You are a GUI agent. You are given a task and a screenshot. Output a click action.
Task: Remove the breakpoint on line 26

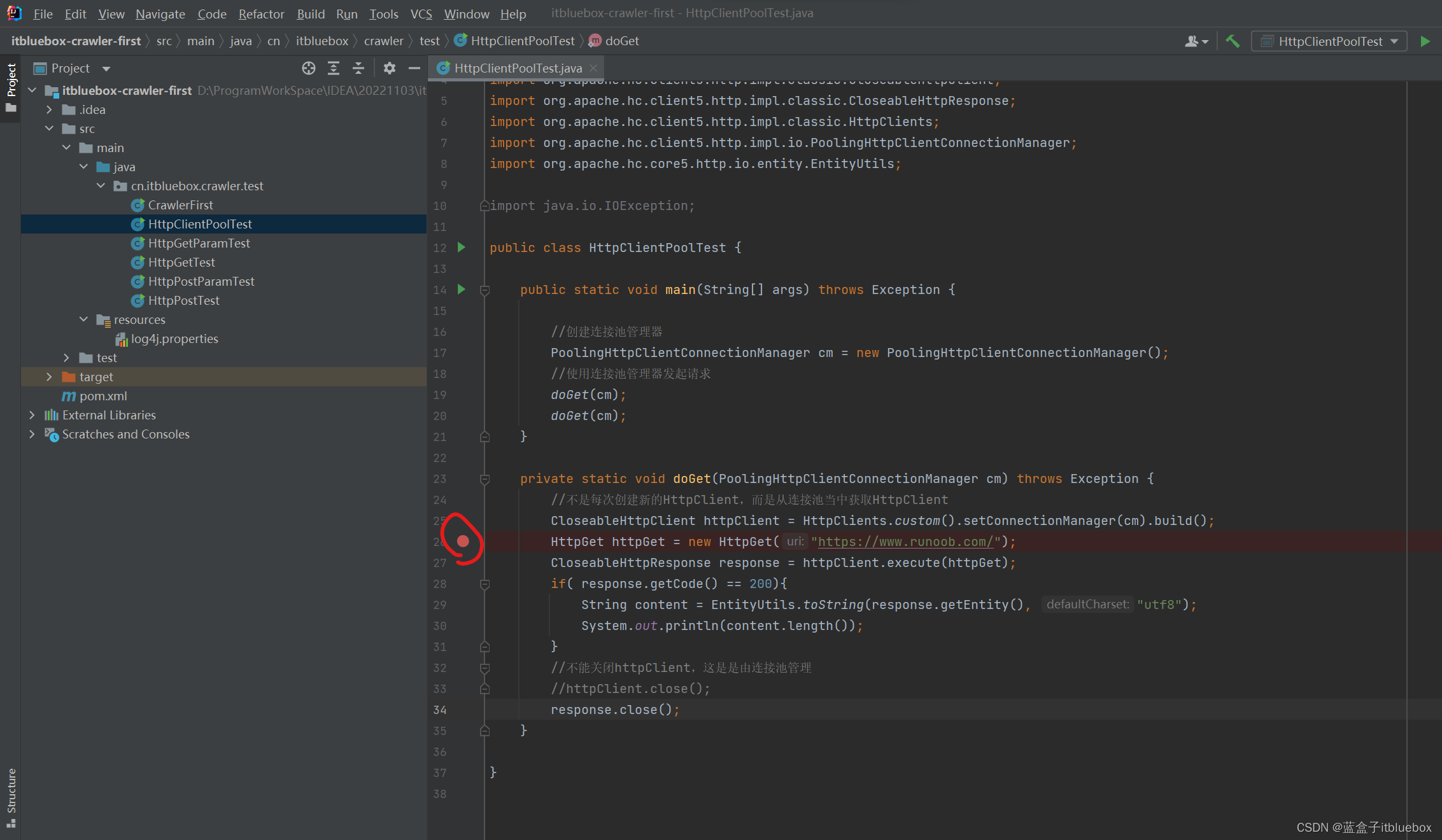[x=463, y=541]
